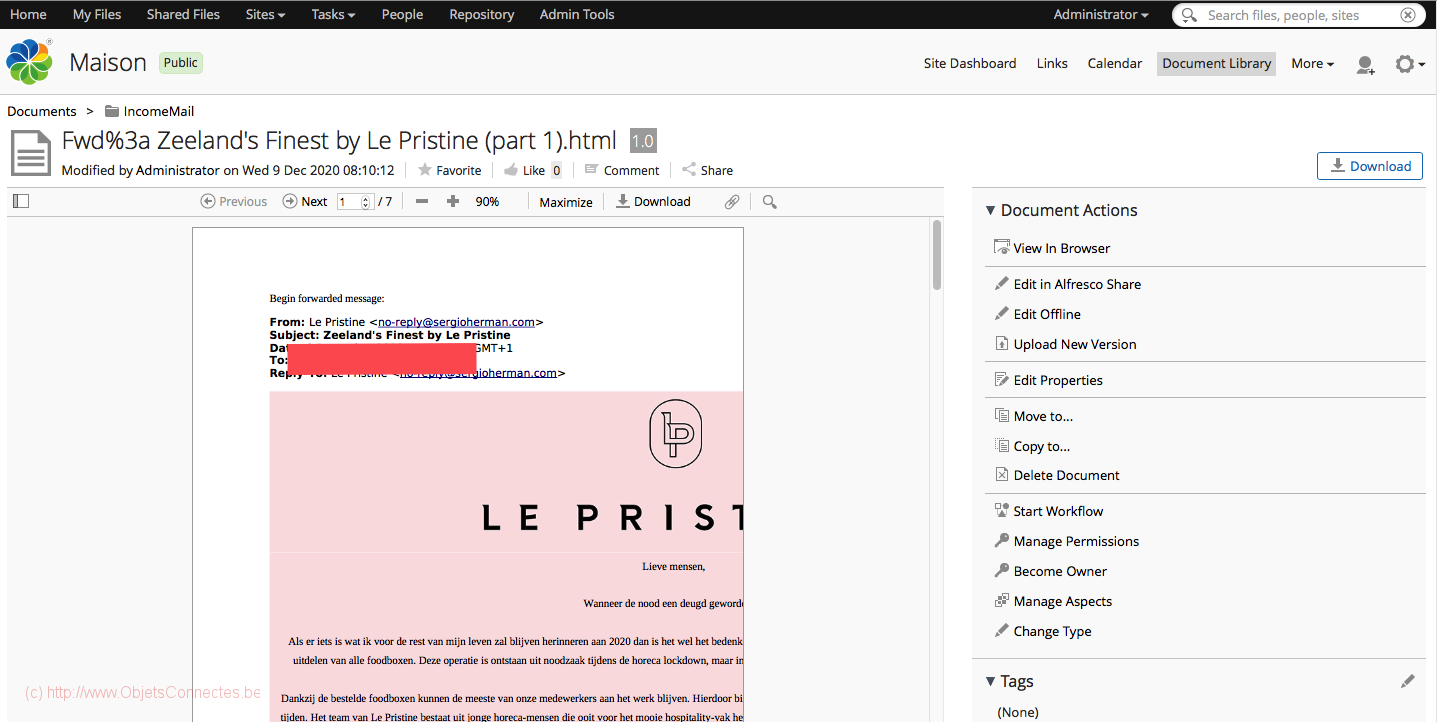Open search options magnifier dropdown
The image size is (1437, 722).
click(1189, 15)
